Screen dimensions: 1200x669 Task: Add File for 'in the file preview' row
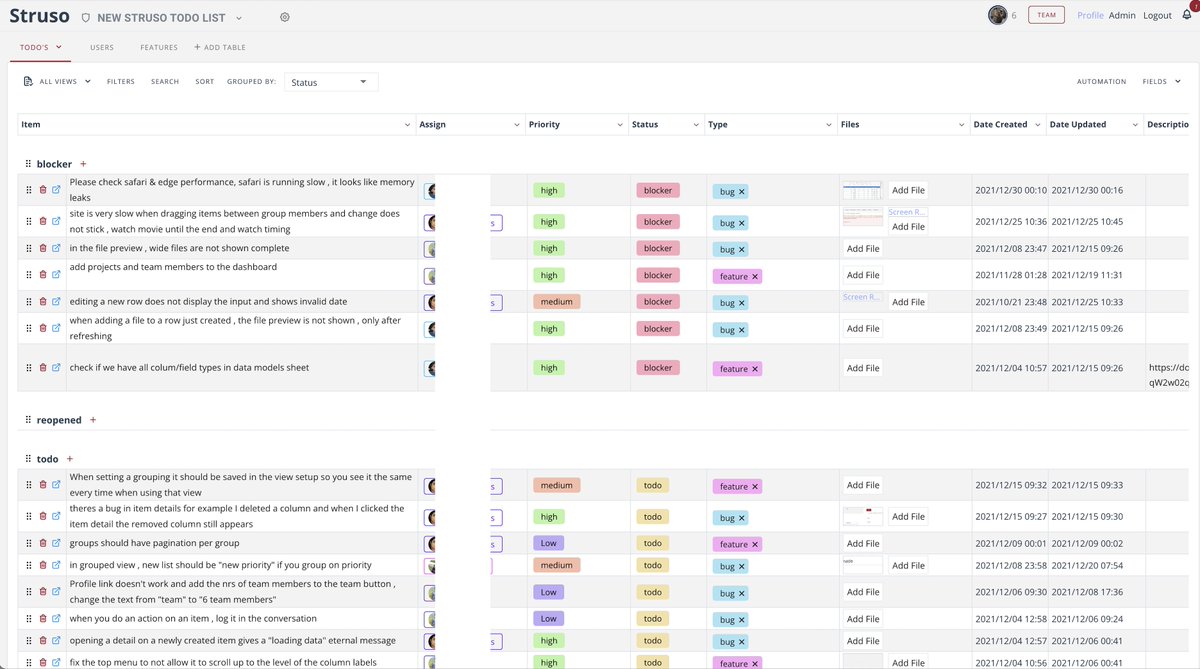(863, 248)
